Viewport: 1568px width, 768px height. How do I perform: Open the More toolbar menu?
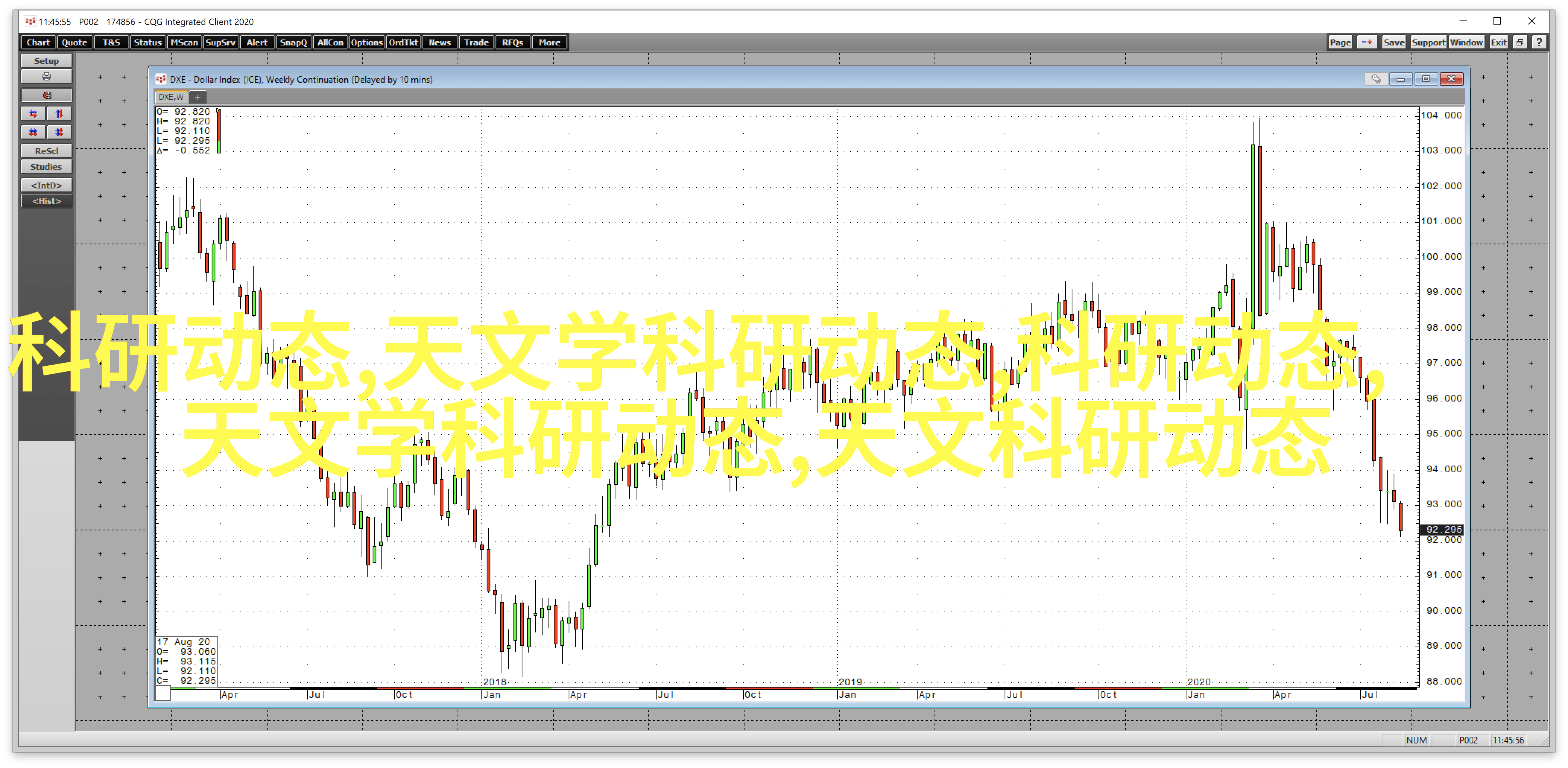549,42
